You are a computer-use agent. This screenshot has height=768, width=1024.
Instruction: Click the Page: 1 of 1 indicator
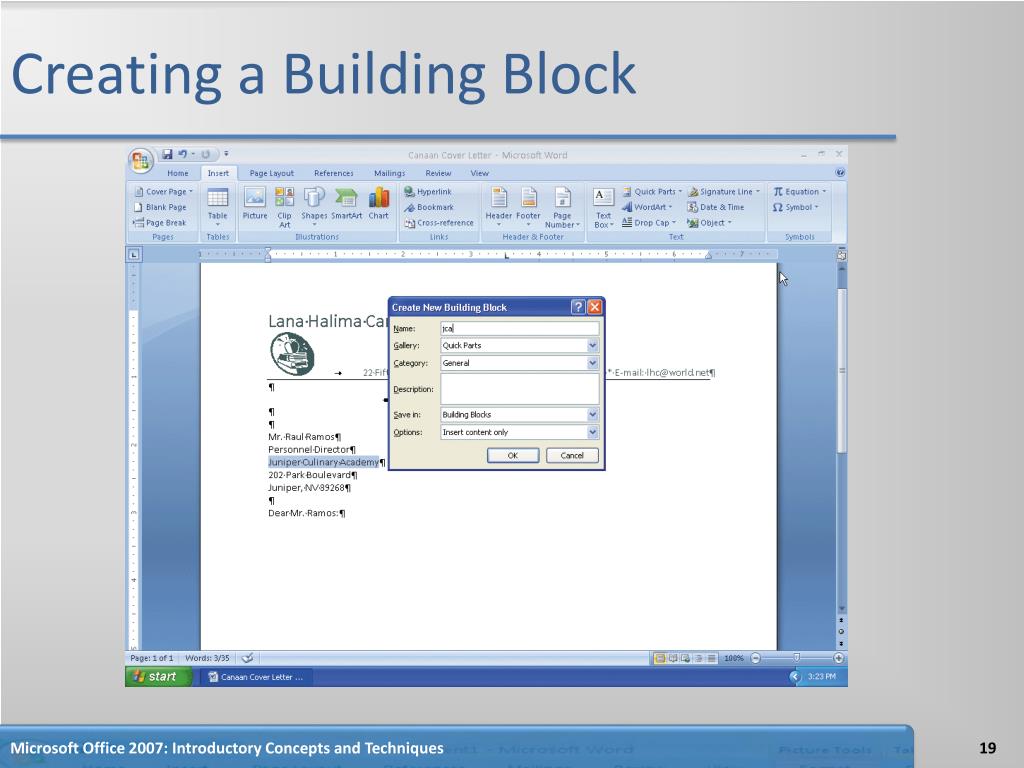point(152,658)
